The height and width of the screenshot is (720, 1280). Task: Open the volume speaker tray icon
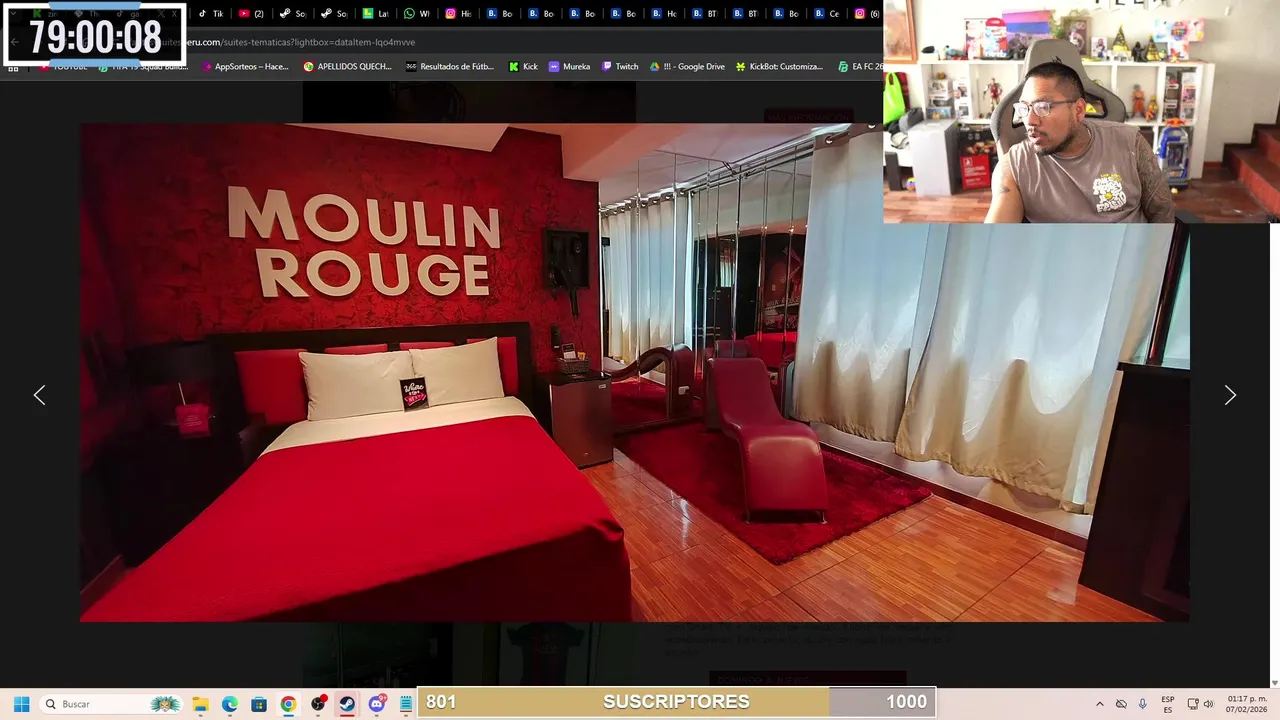[x=1208, y=704]
